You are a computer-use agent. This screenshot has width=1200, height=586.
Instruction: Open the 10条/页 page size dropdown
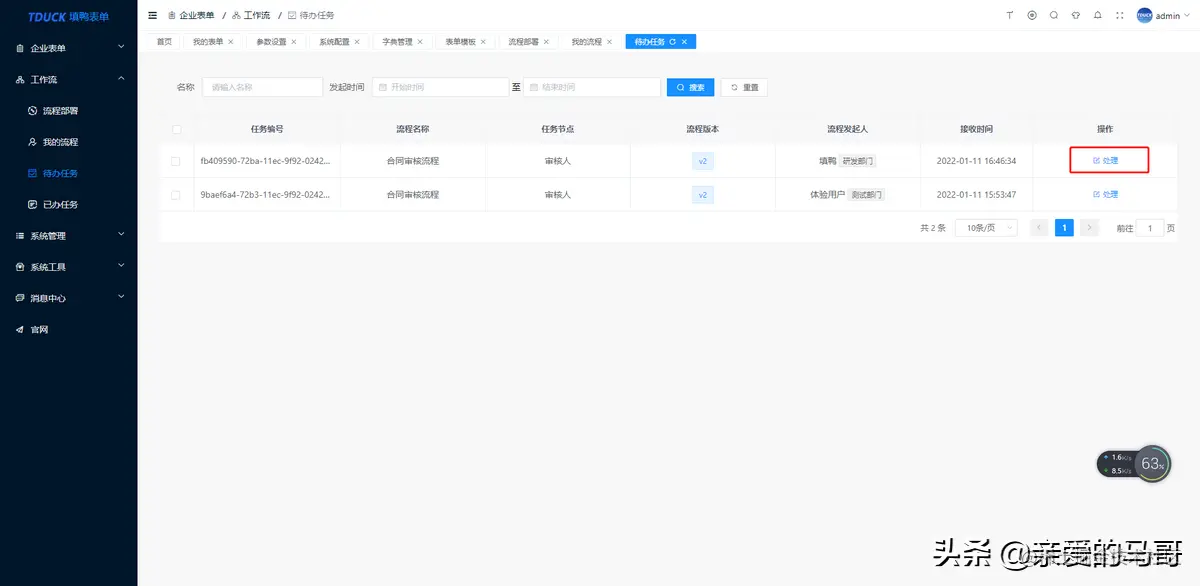[986, 227]
